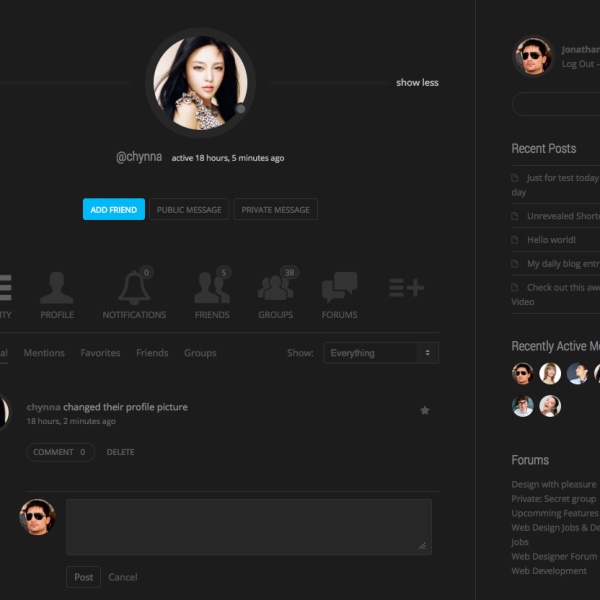The image size is (600, 600).
Task: Open the Forums speech bubble icon
Action: pos(339,289)
